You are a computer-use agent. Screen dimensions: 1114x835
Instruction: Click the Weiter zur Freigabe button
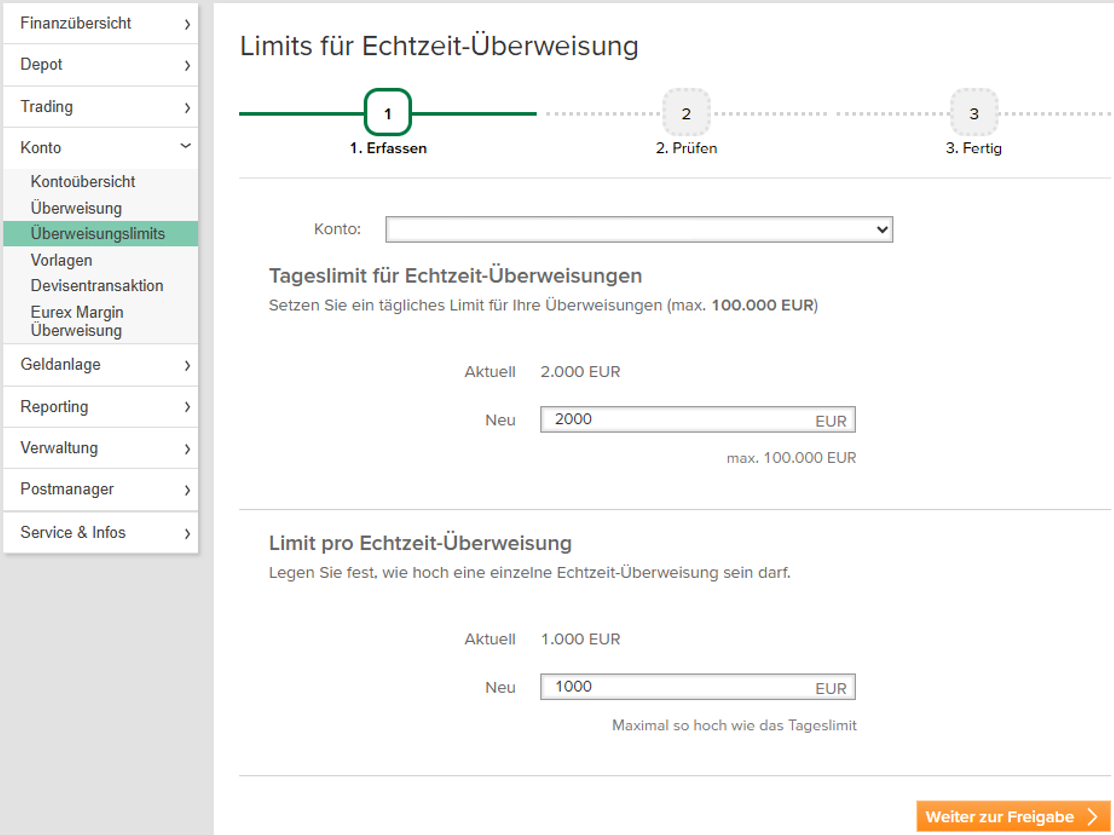[1012, 817]
